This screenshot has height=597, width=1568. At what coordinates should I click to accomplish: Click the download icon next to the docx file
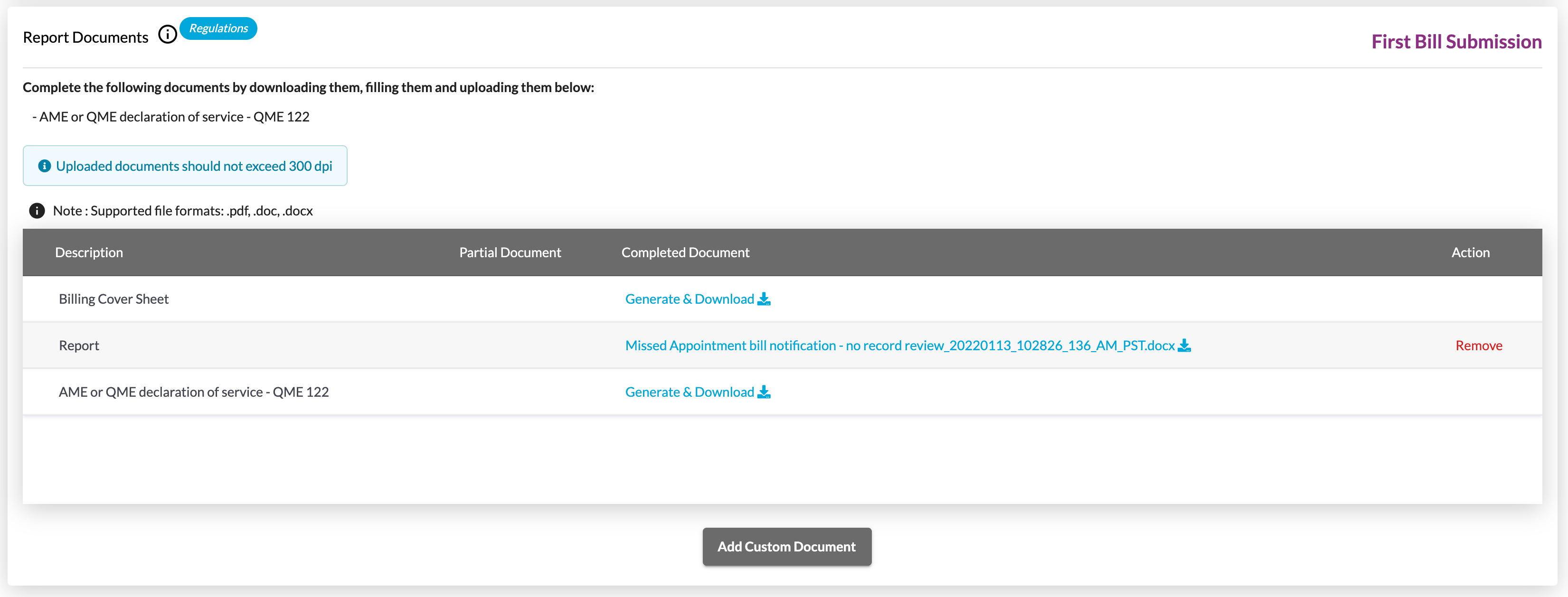(1184, 345)
